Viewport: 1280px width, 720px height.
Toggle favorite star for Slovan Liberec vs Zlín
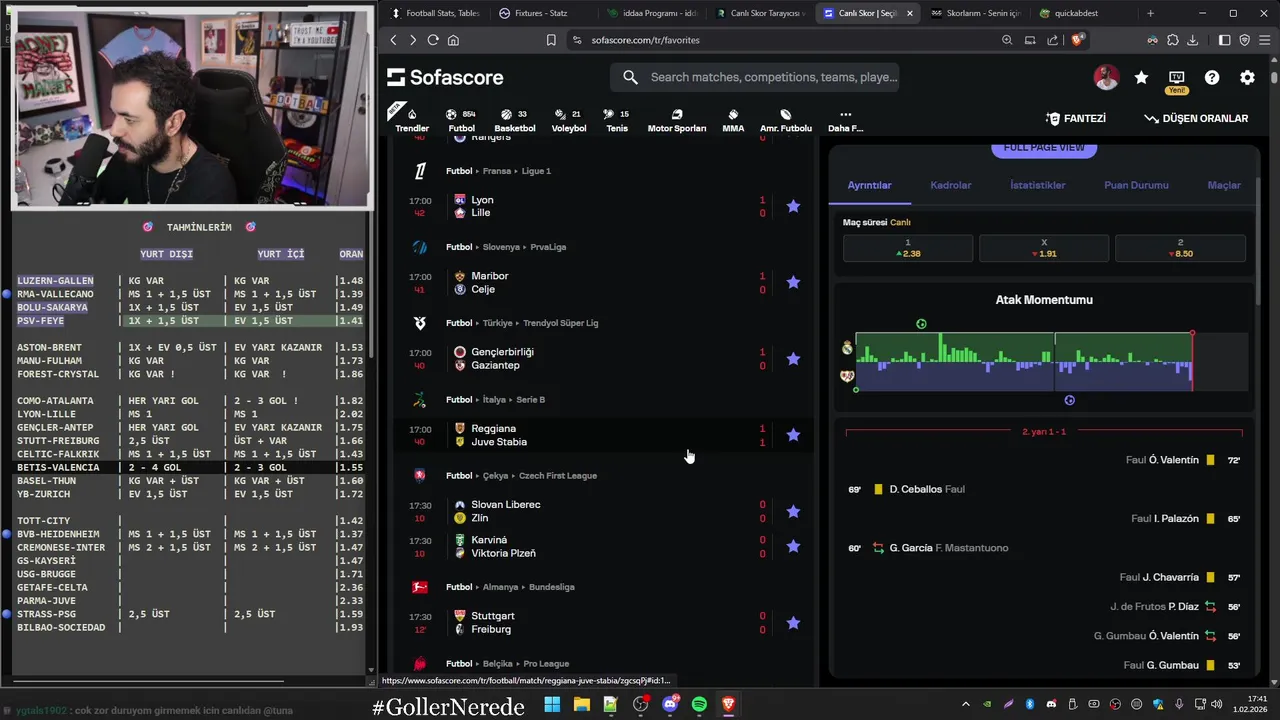(793, 511)
